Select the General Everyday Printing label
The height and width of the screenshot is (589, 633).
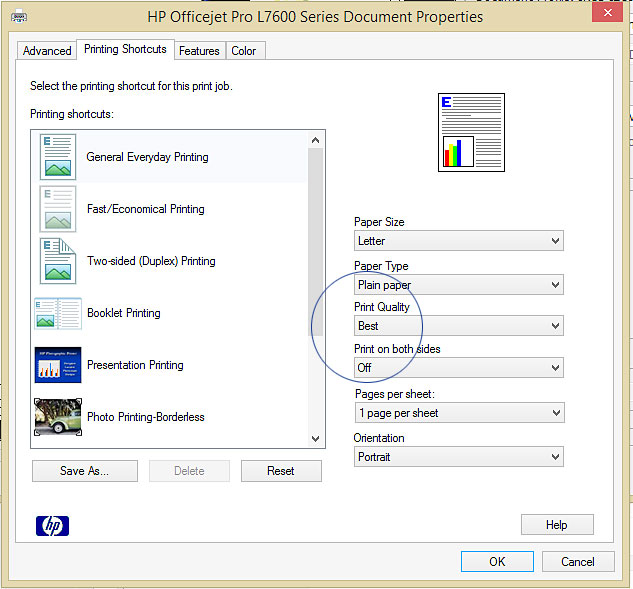click(x=147, y=157)
